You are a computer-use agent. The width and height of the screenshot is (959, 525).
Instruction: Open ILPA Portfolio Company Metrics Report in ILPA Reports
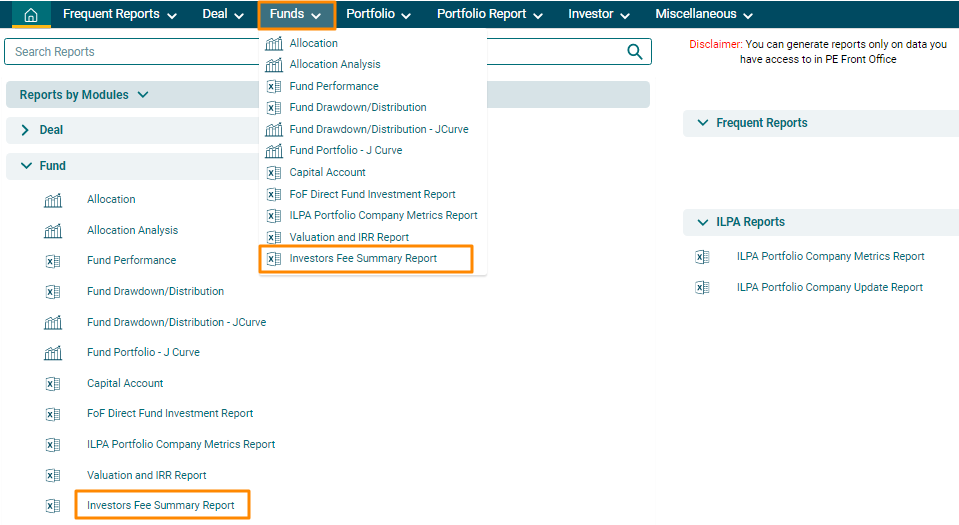click(x=830, y=257)
